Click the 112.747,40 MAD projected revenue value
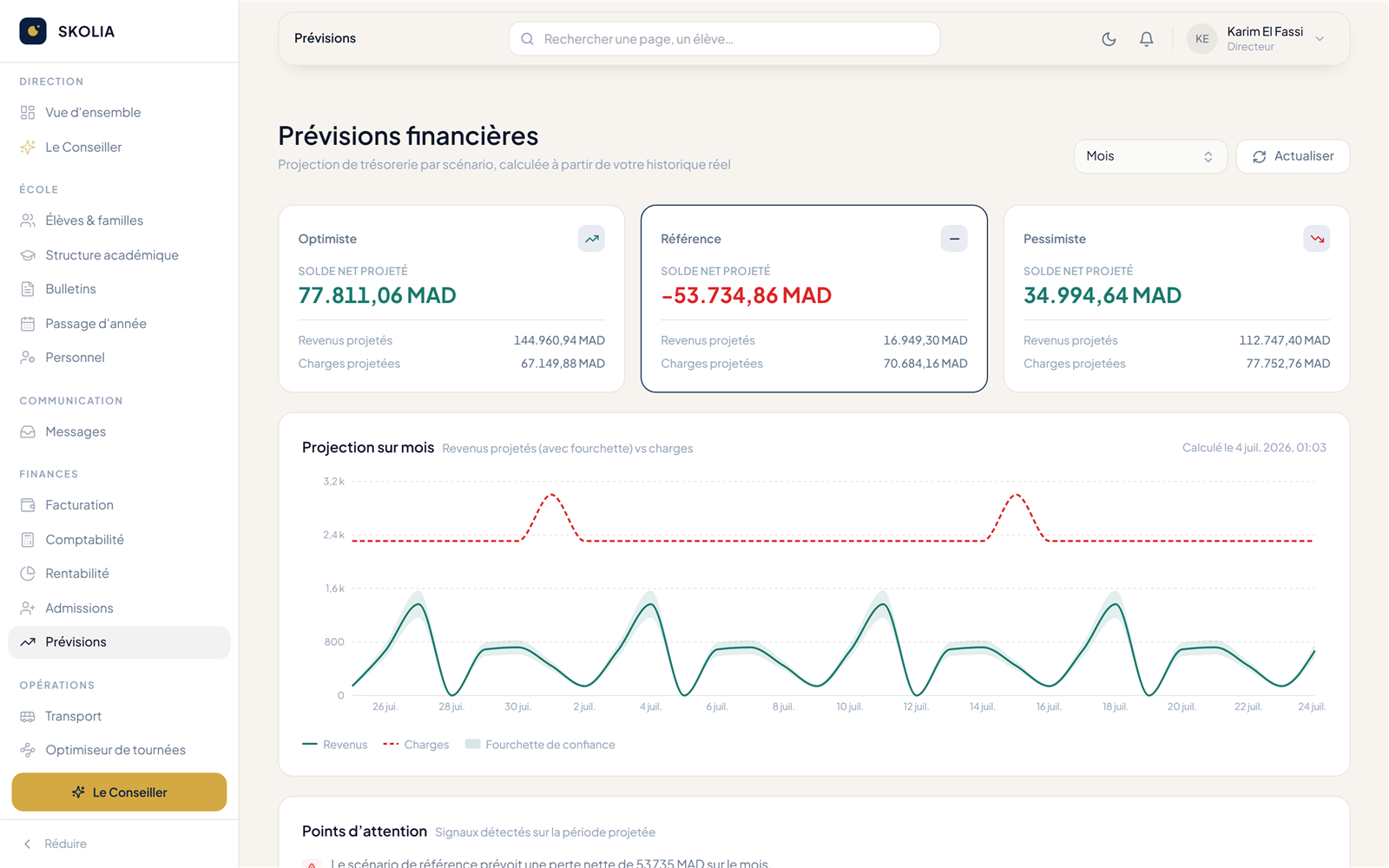 tap(1285, 340)
